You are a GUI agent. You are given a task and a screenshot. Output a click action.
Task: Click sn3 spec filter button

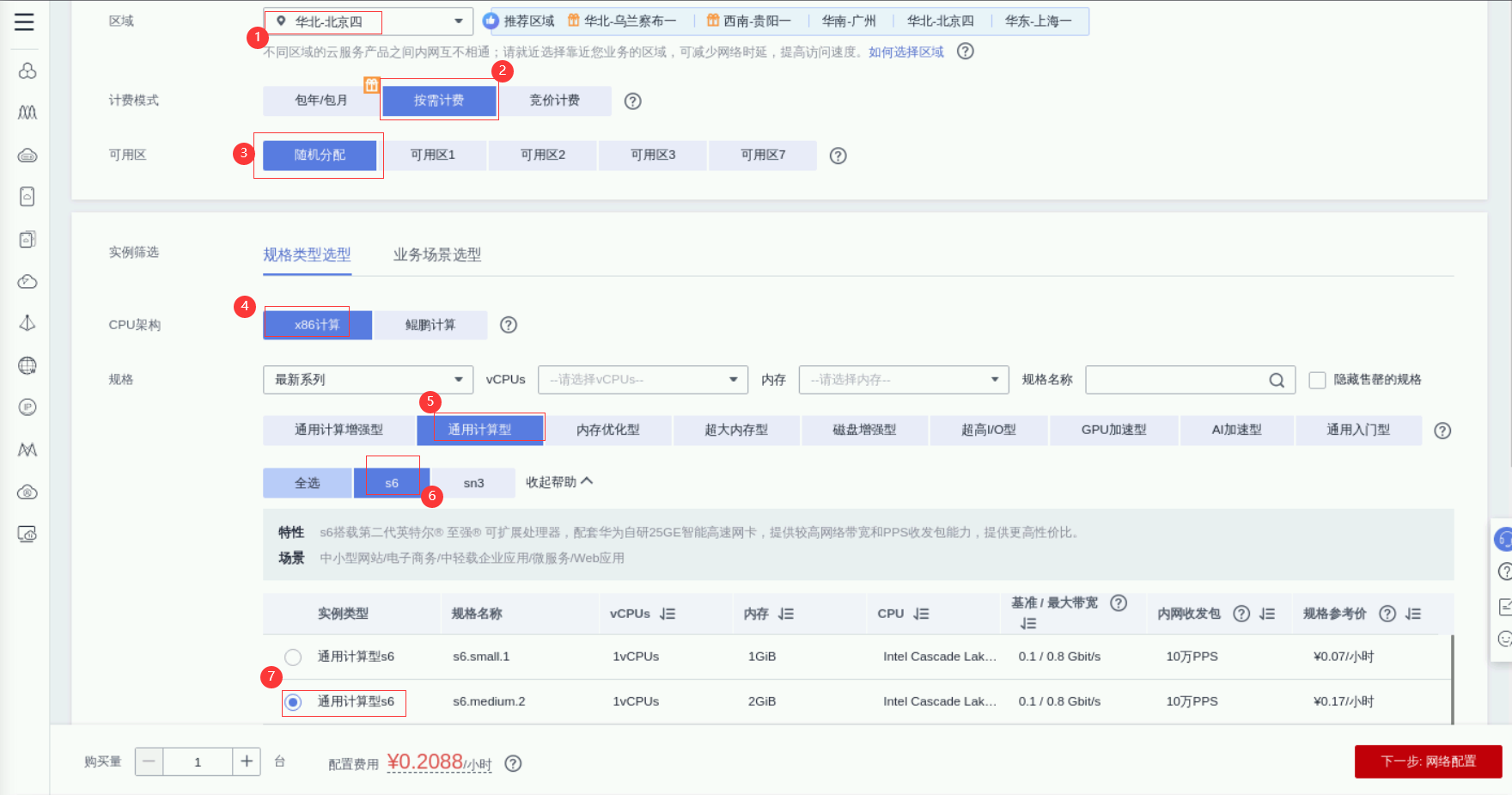point(473,483)
